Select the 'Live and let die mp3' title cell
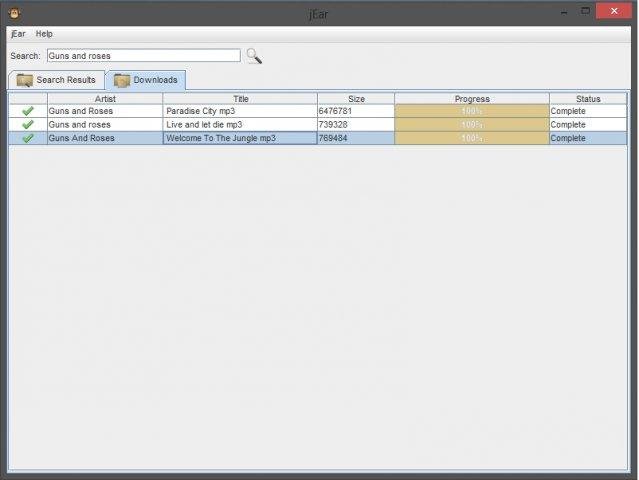The image size is (639, 480). point(240,124)
